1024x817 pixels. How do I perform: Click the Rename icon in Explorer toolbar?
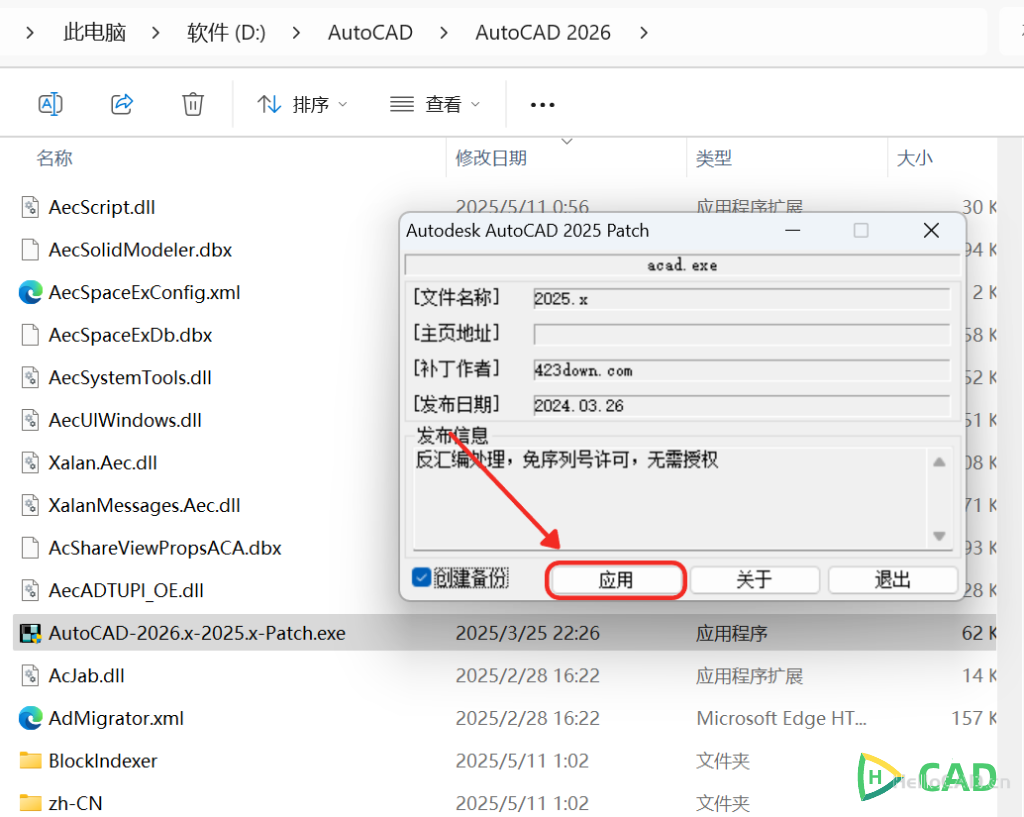pos(50,104)
